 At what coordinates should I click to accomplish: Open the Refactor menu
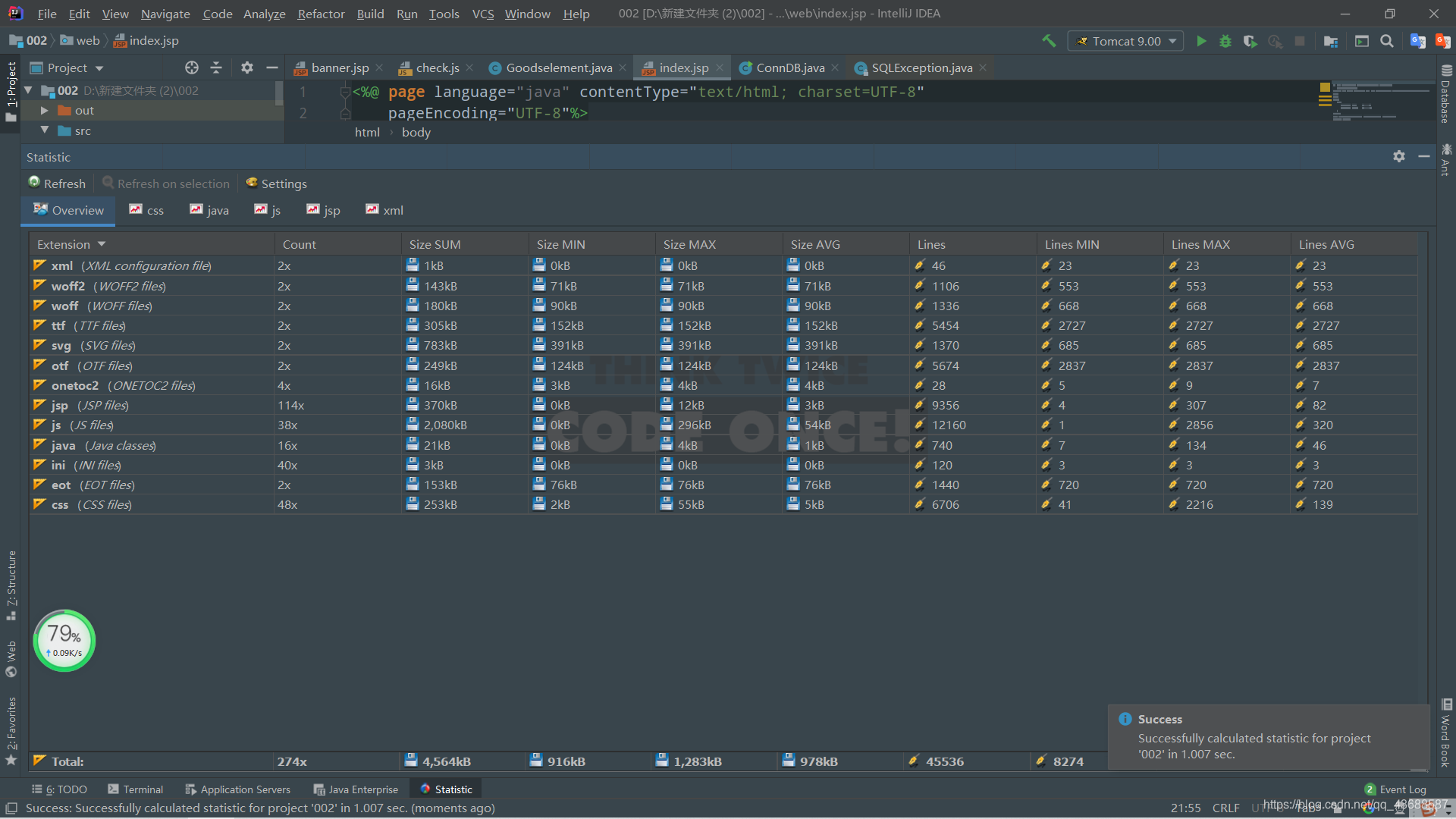click(x=321, y=14)
